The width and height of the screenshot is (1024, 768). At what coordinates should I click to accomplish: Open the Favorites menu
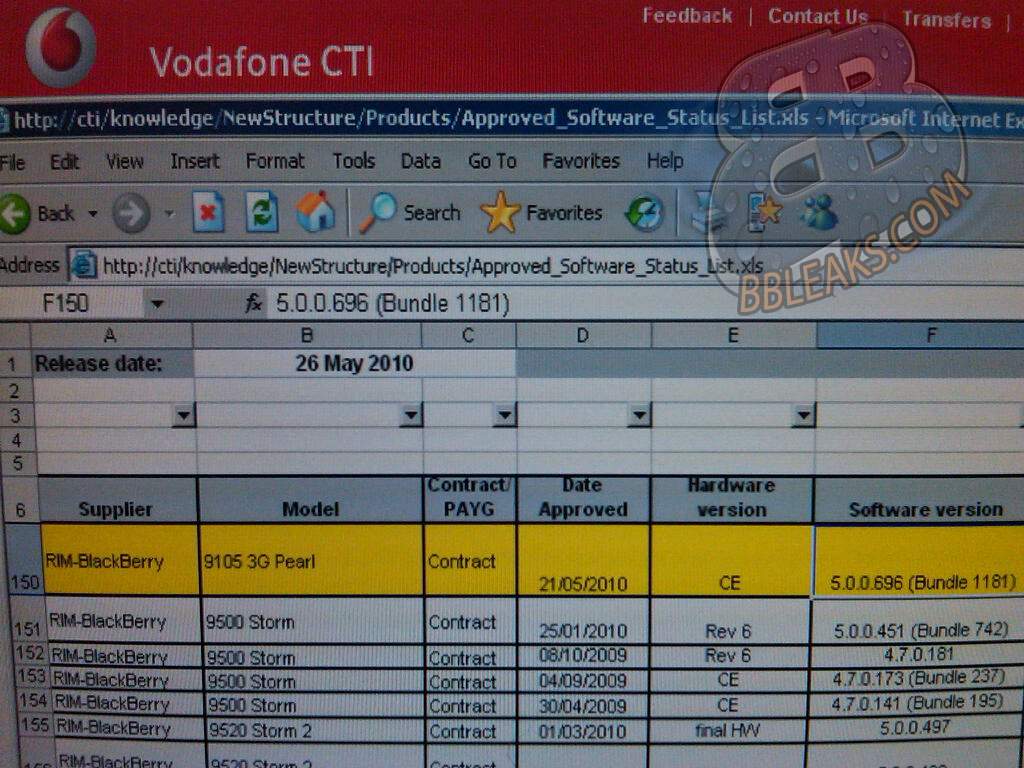pyautogui.click(x=581, y=161)
